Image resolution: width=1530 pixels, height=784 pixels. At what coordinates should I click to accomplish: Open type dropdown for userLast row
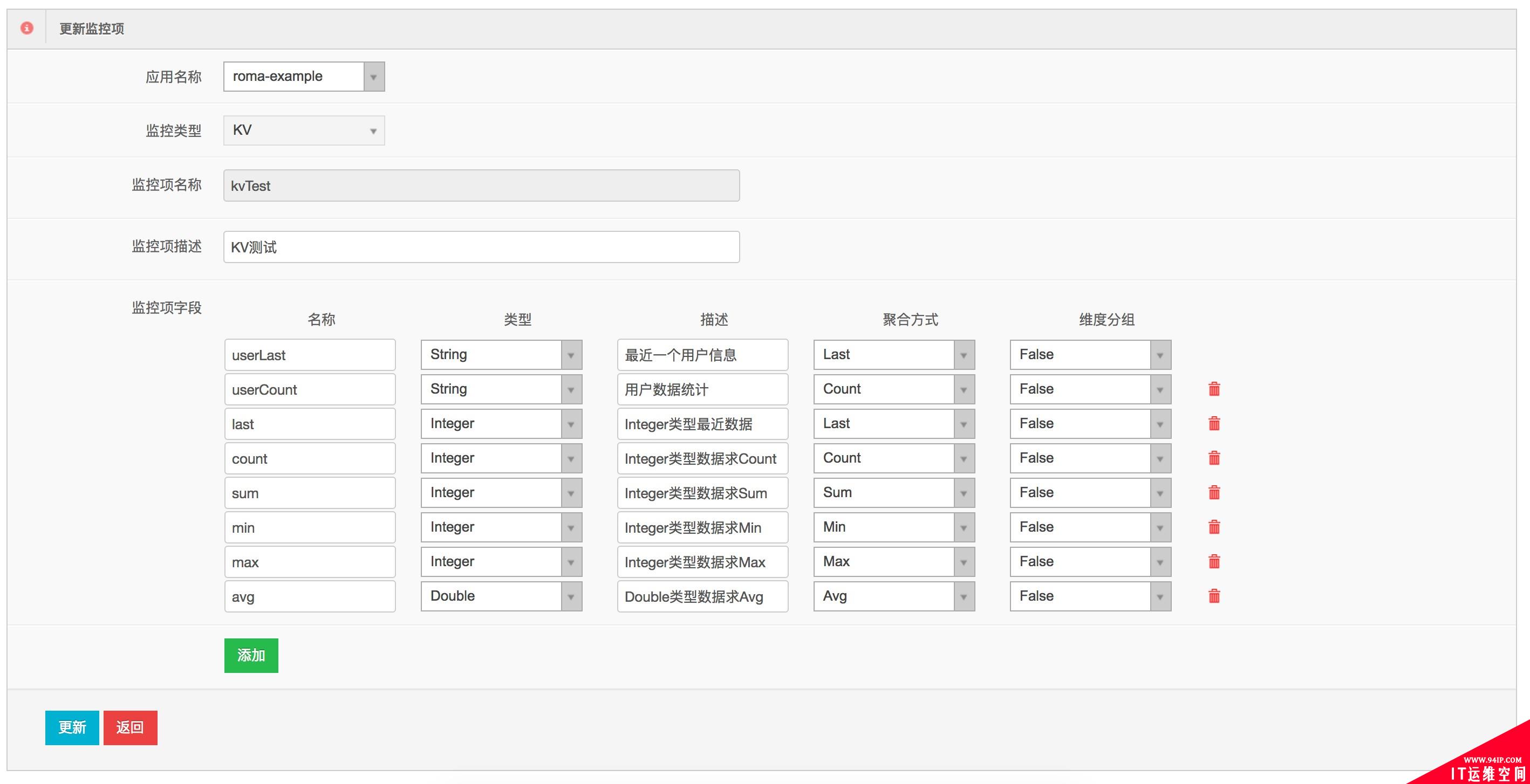pyautogui.click(x=501, y=355)
